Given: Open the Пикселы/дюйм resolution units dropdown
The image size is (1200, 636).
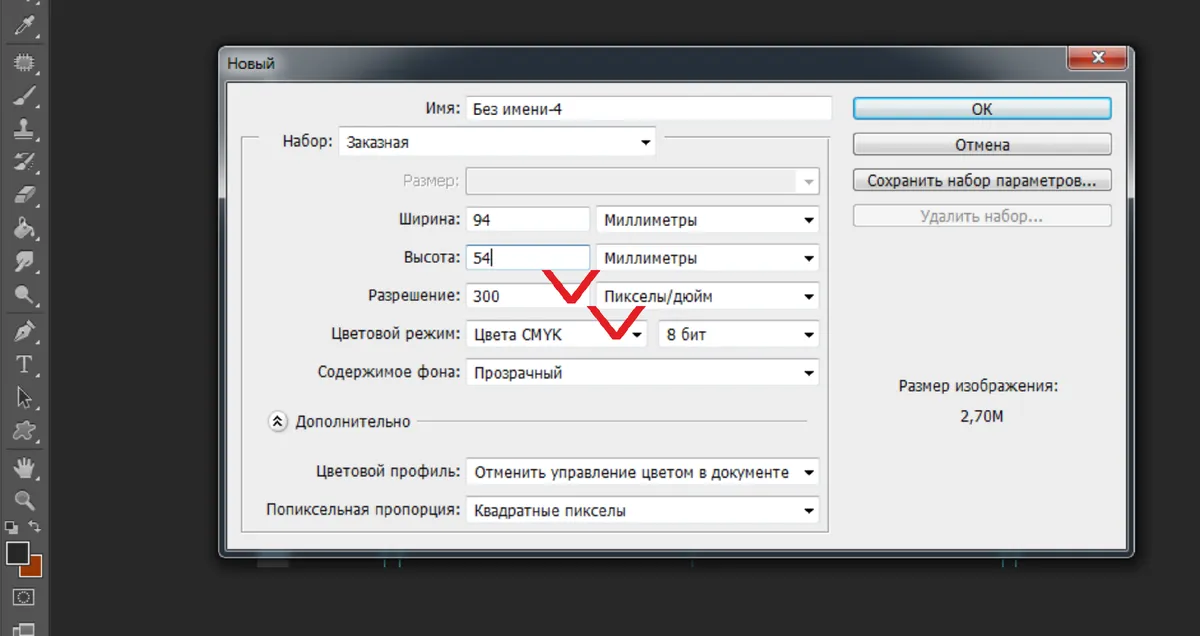Looking at the screenshot, I should click(707, 296).
